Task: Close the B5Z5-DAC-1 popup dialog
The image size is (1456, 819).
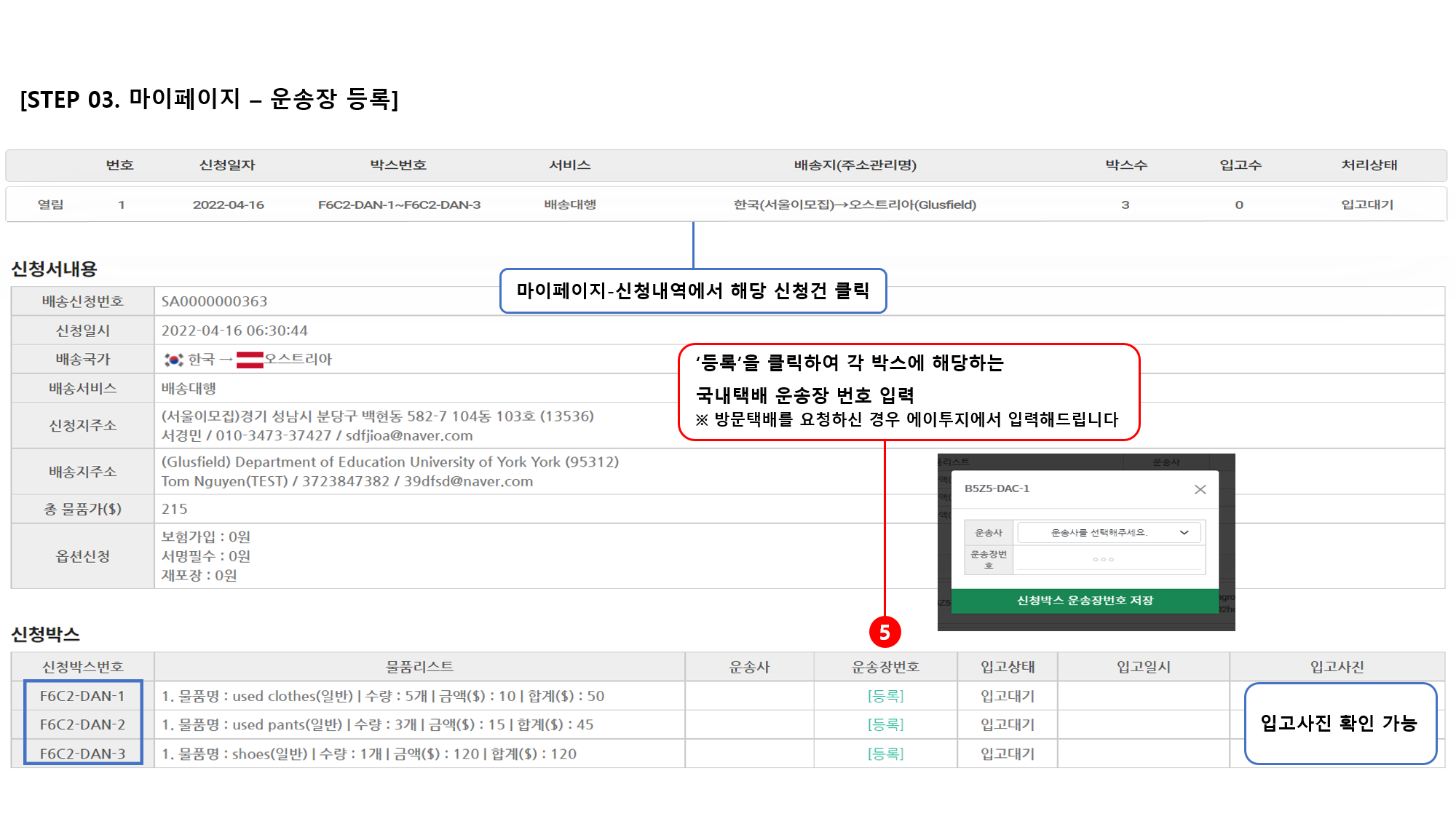Action: 1200,489
